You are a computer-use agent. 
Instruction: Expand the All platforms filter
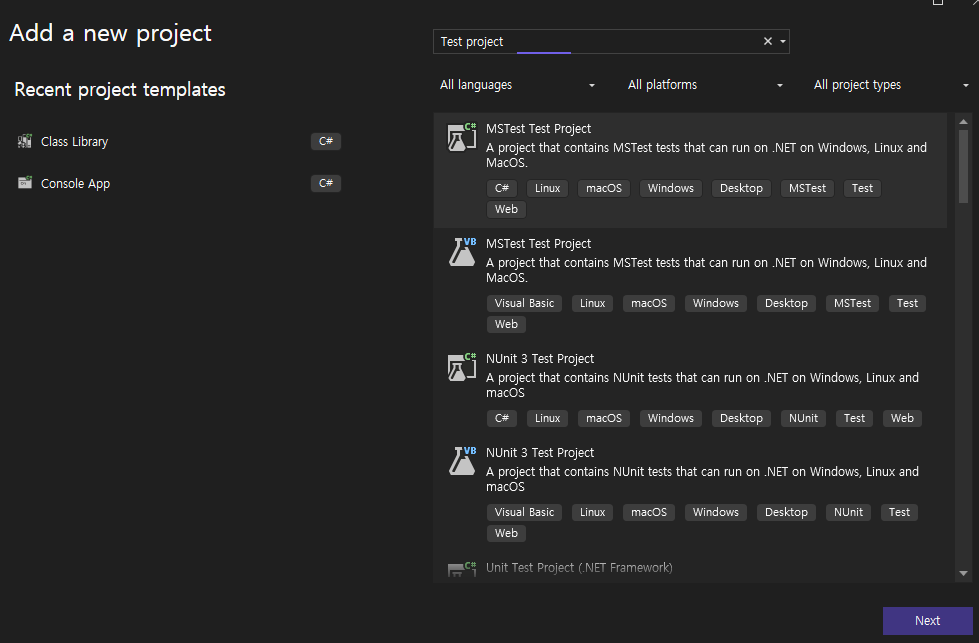(705, 85)
